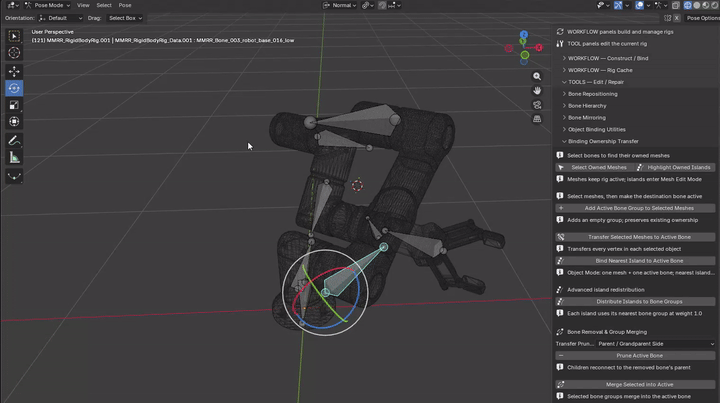The image size is (720, 403).
Task: Expand Bone Mirroring subpanel
Action: 586,118
